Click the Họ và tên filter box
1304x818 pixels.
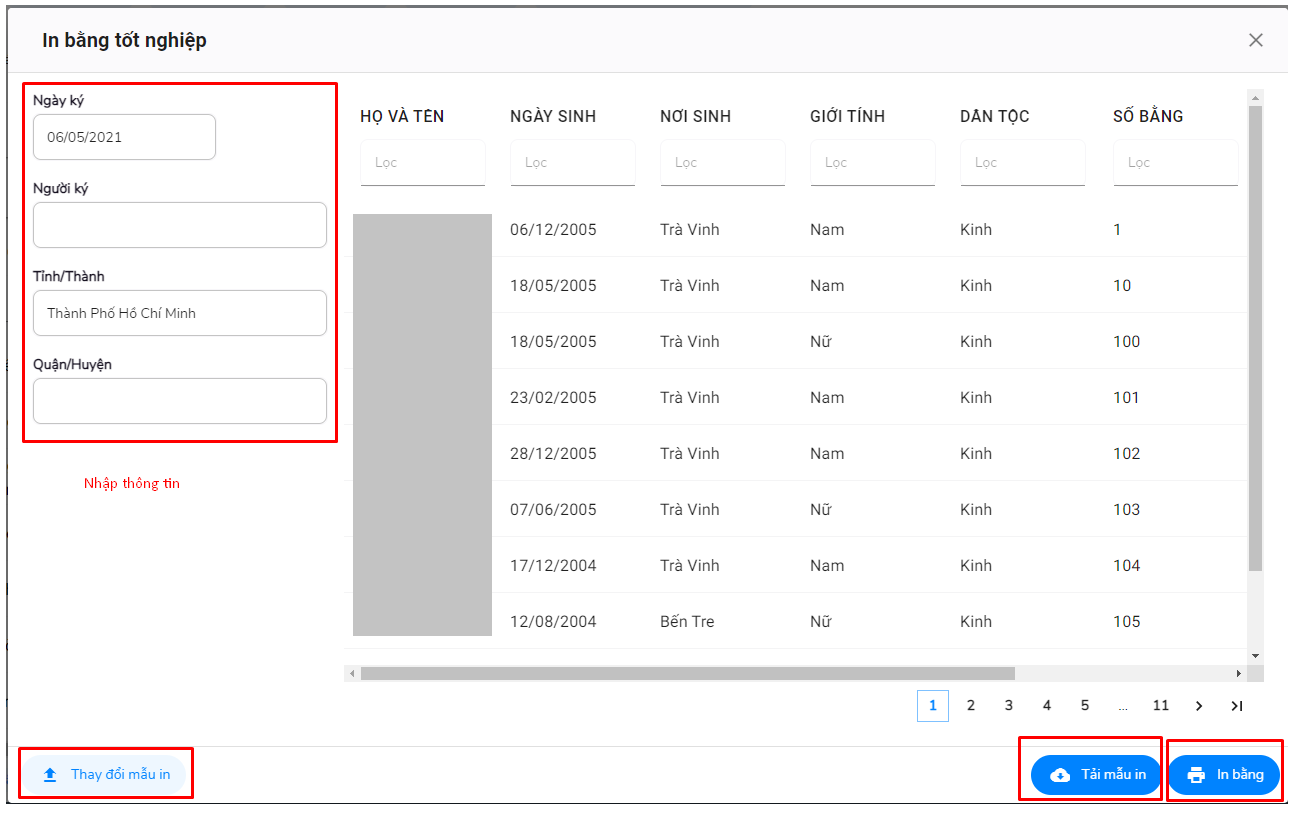(x=423, y=163)
